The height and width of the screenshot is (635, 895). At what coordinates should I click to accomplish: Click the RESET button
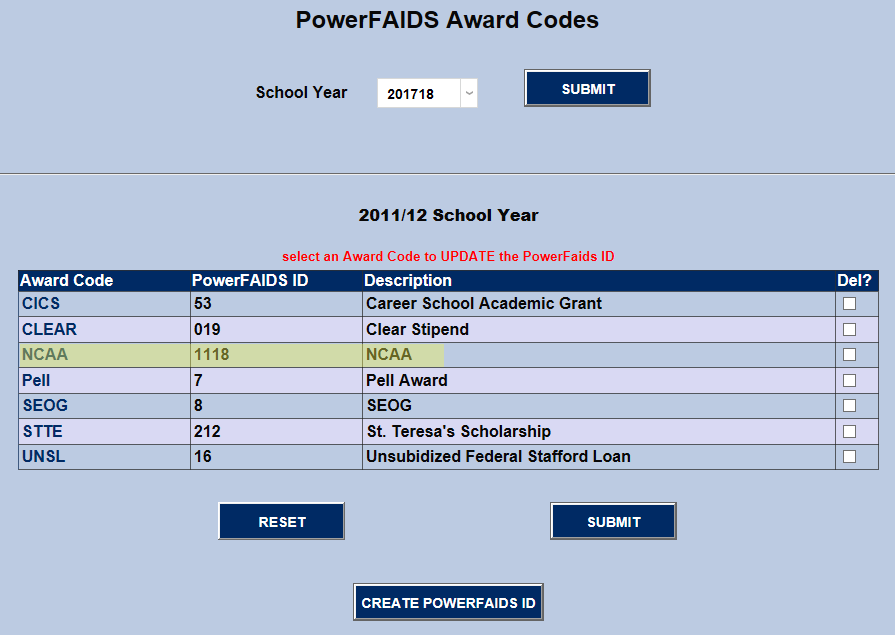pos(281,521)
